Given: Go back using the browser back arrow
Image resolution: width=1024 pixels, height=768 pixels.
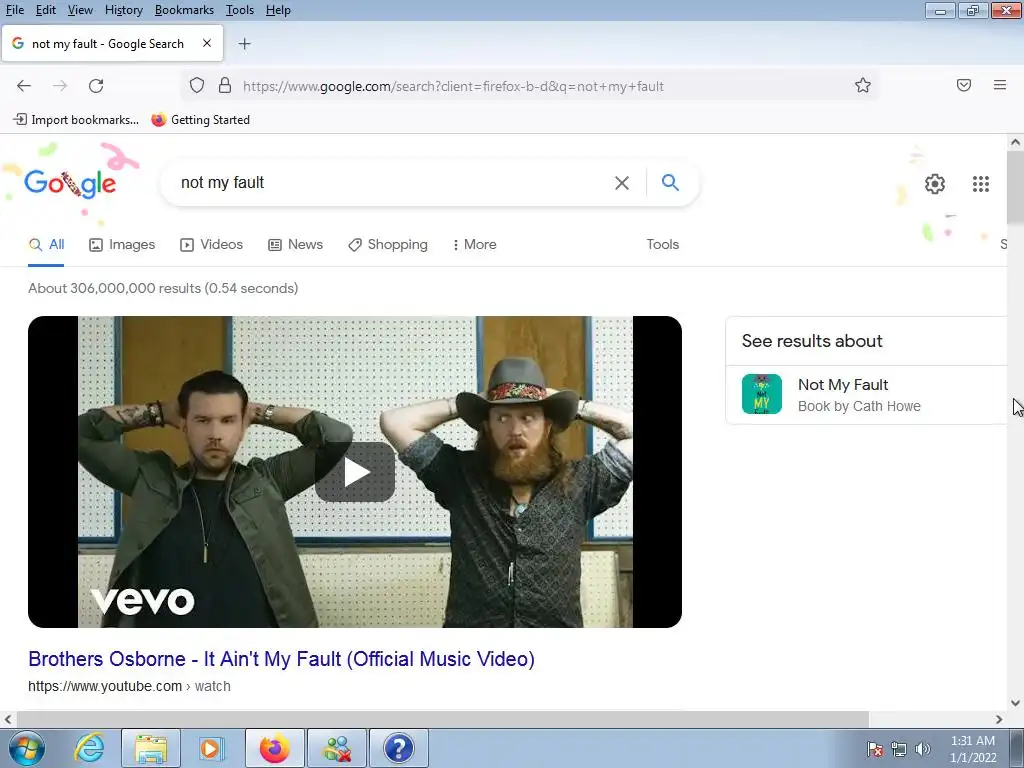Looking at the screenshot, I should [x=24, y=86].
